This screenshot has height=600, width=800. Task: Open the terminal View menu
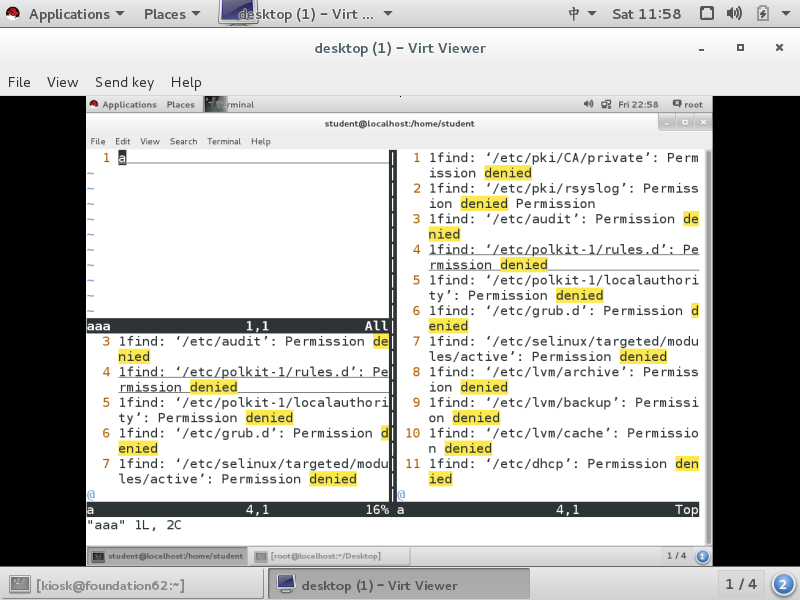(150, 141)
